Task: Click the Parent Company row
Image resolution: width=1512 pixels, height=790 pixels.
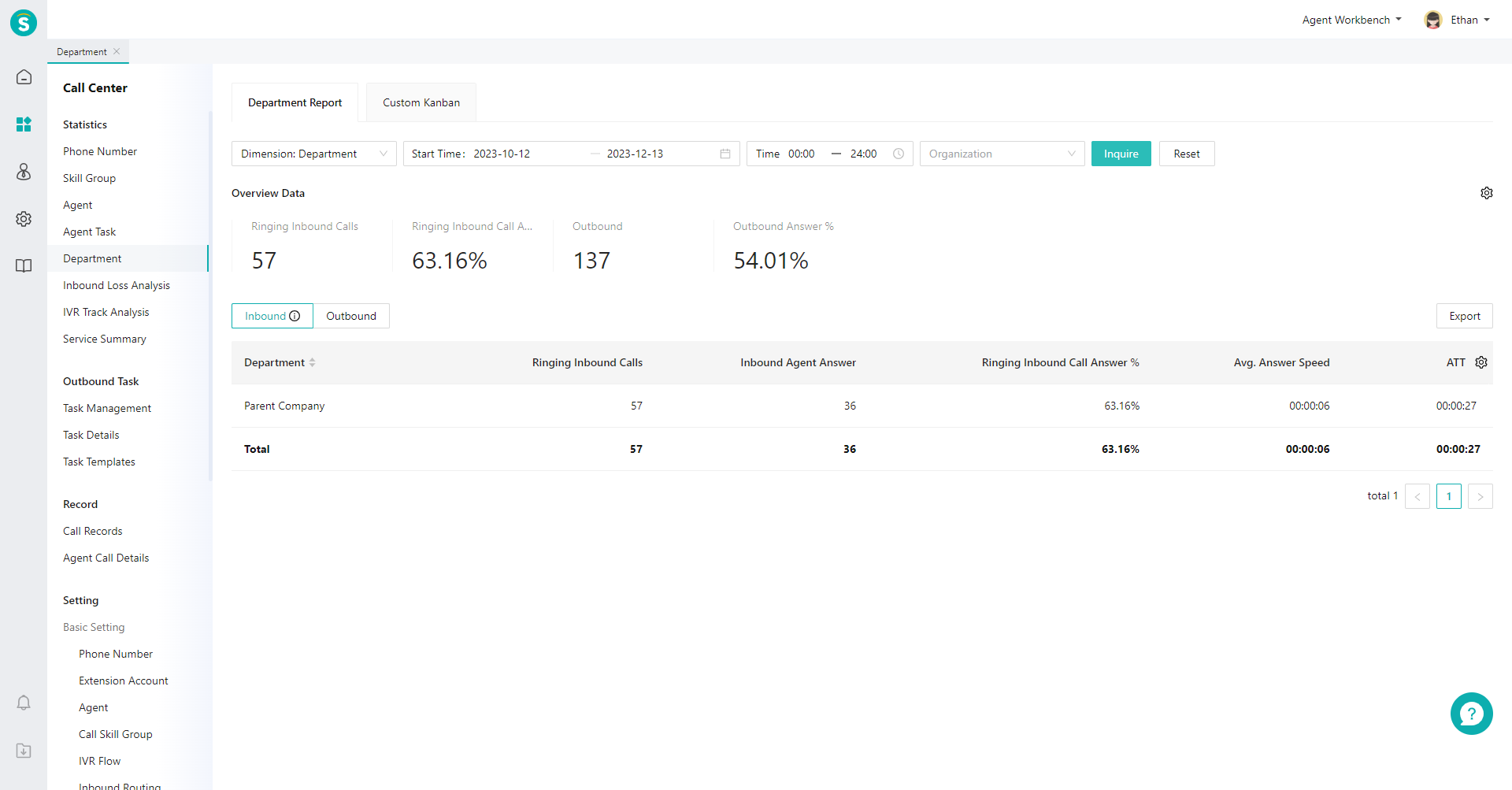Action: coord(862,406)
